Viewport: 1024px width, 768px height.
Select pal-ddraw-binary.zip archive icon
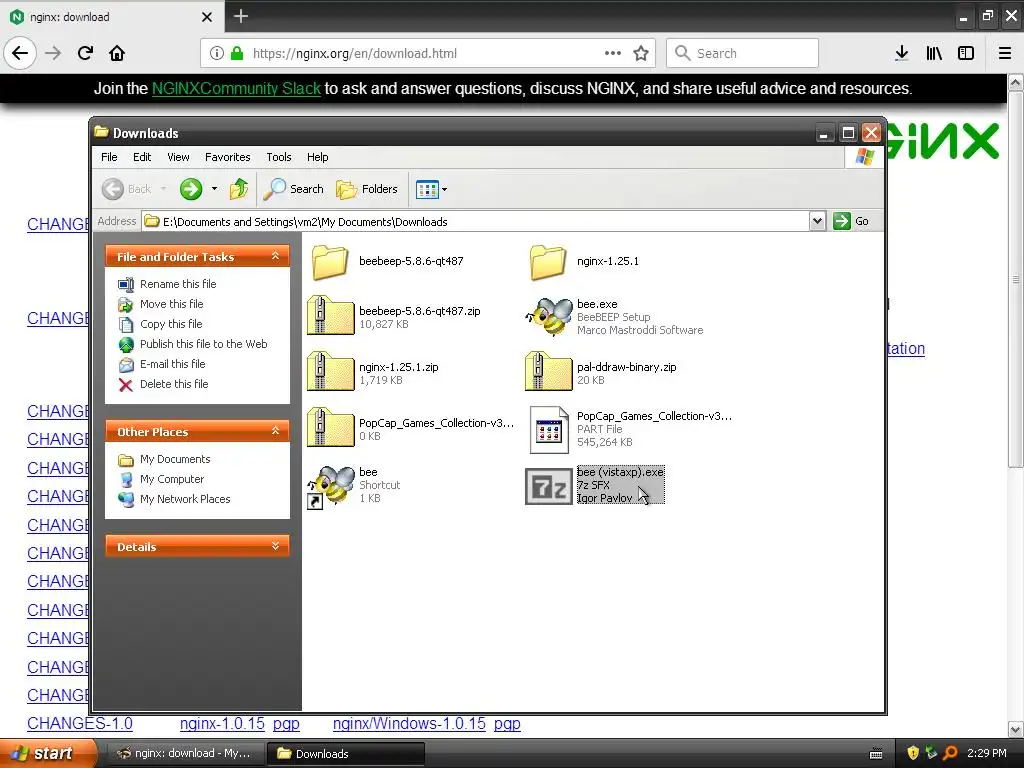pos(549,372)
